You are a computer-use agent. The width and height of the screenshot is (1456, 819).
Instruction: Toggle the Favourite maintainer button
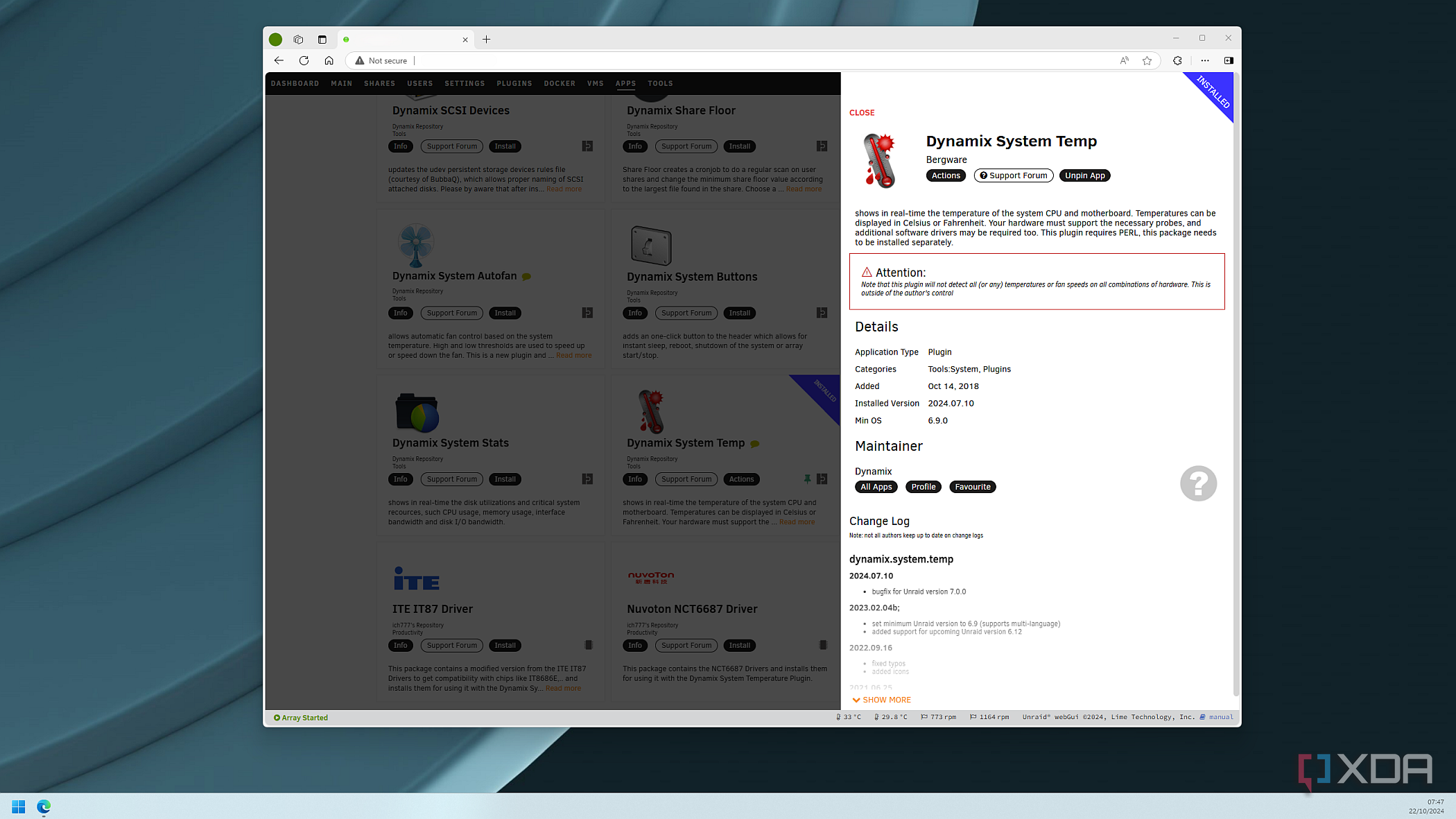pos(972,487)
